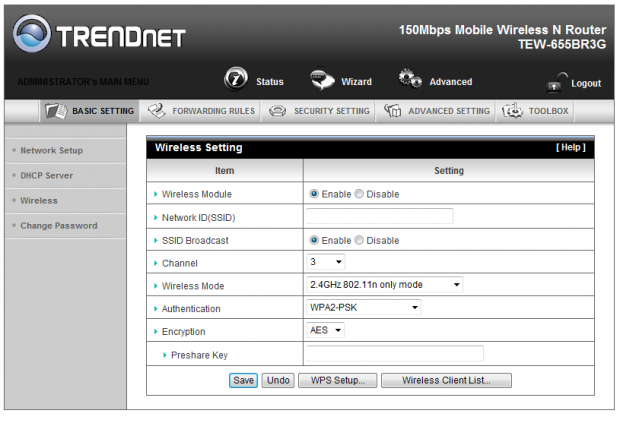Click arrow bullet beside Encryption
The height and width of the screenshot is (423, 620).
tap(155, 332)
